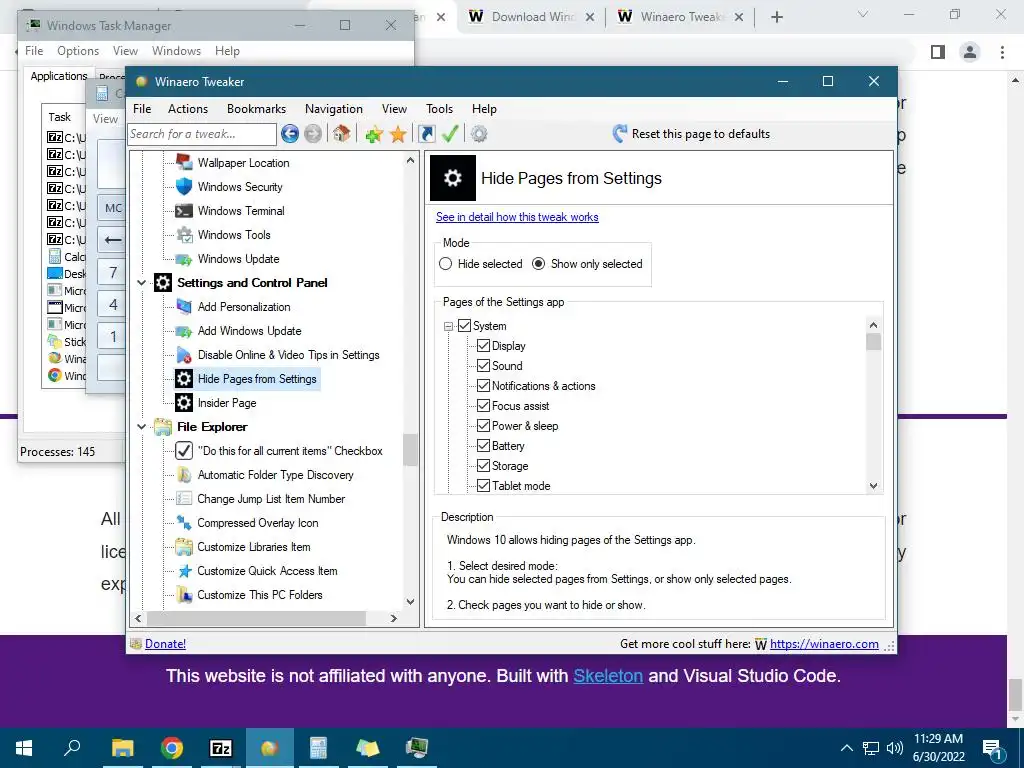Screen dimensions: 1024x768
Task: Open the Tools menu in Winaero Tweaker
Action: click(x=440, y=109)
